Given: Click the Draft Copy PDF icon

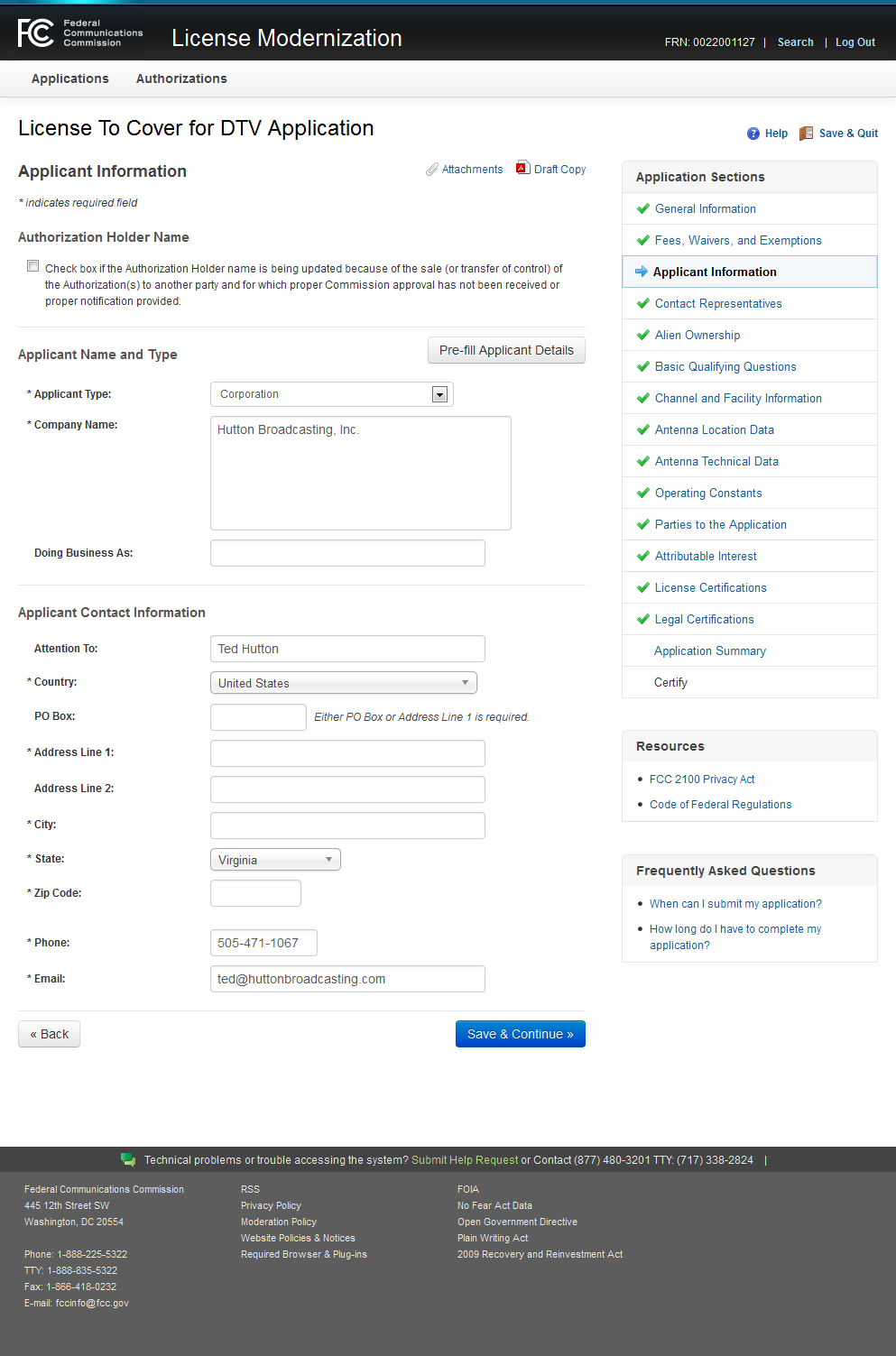Looking at the screenshot, I should [x=522, y=168].
